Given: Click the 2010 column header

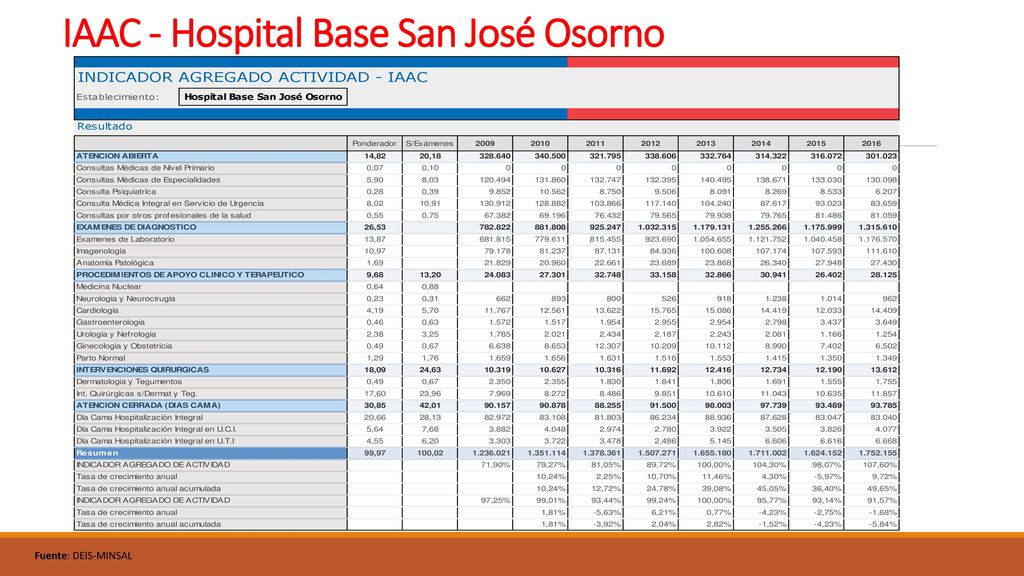Looking at the screenshot, I should pos(540,143).
